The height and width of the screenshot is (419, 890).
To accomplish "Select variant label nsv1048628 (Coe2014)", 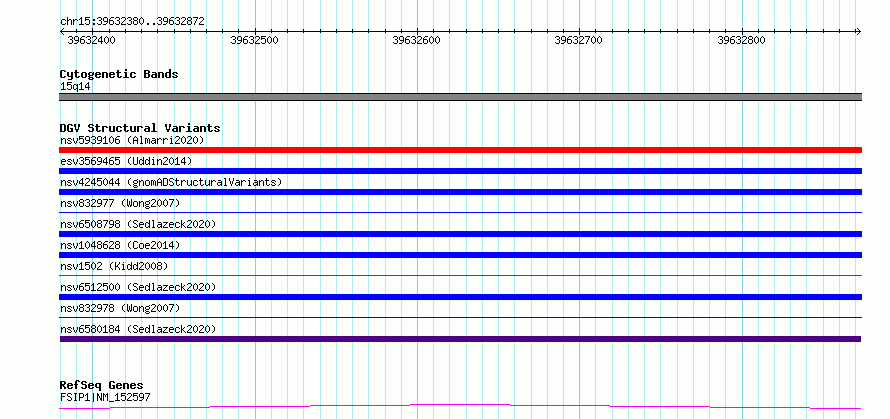I will 120,245.
